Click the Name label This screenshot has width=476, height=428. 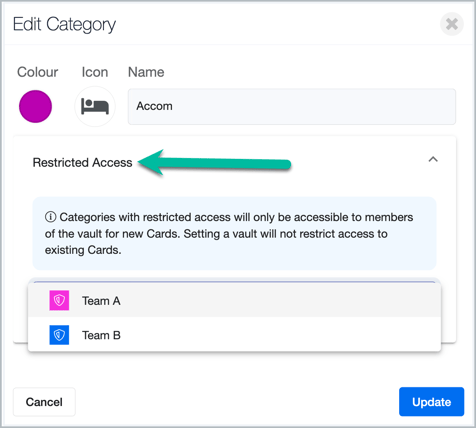pos(146,72)
